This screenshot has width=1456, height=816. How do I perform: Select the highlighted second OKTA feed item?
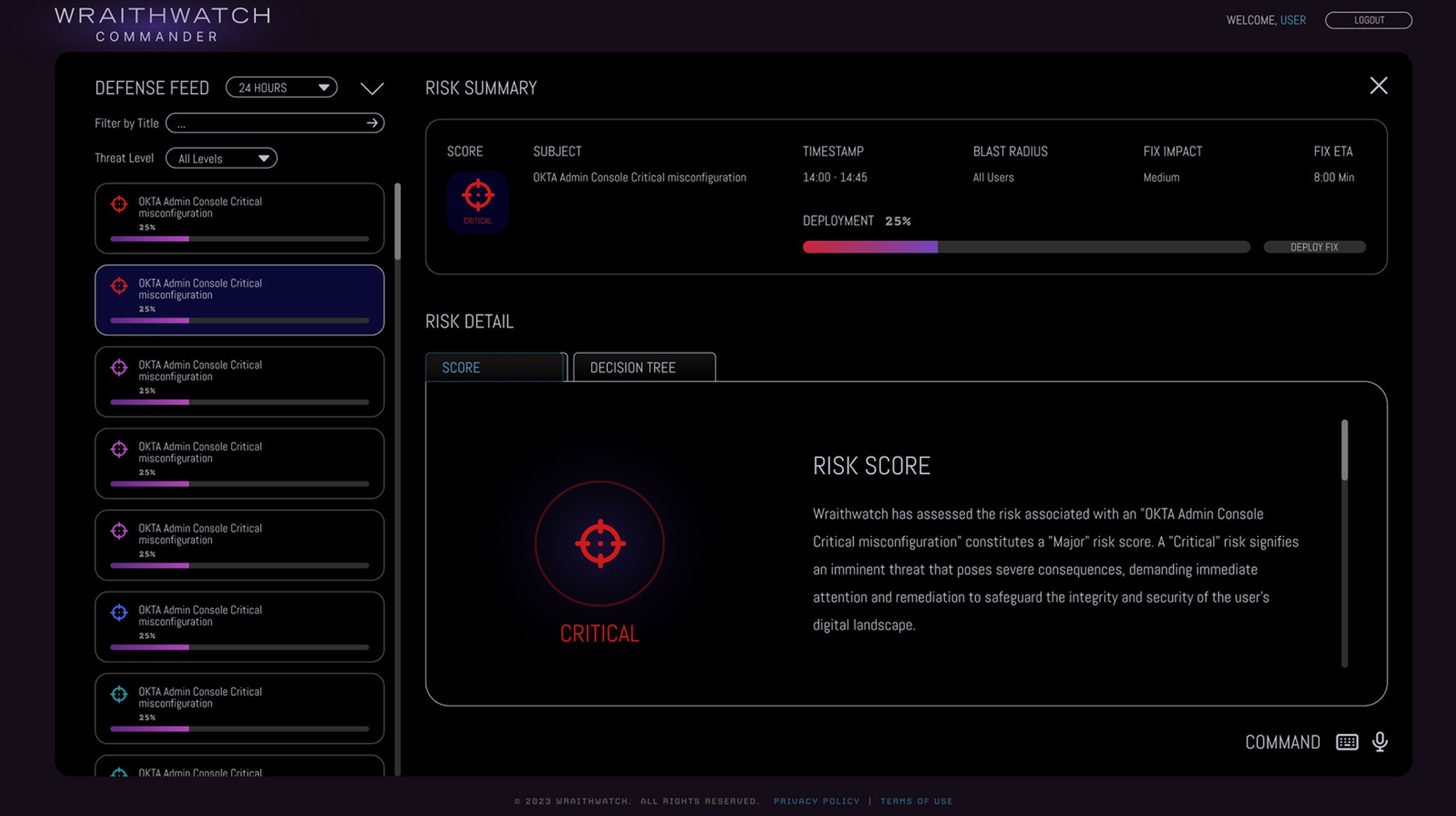(x=239, y=299)
